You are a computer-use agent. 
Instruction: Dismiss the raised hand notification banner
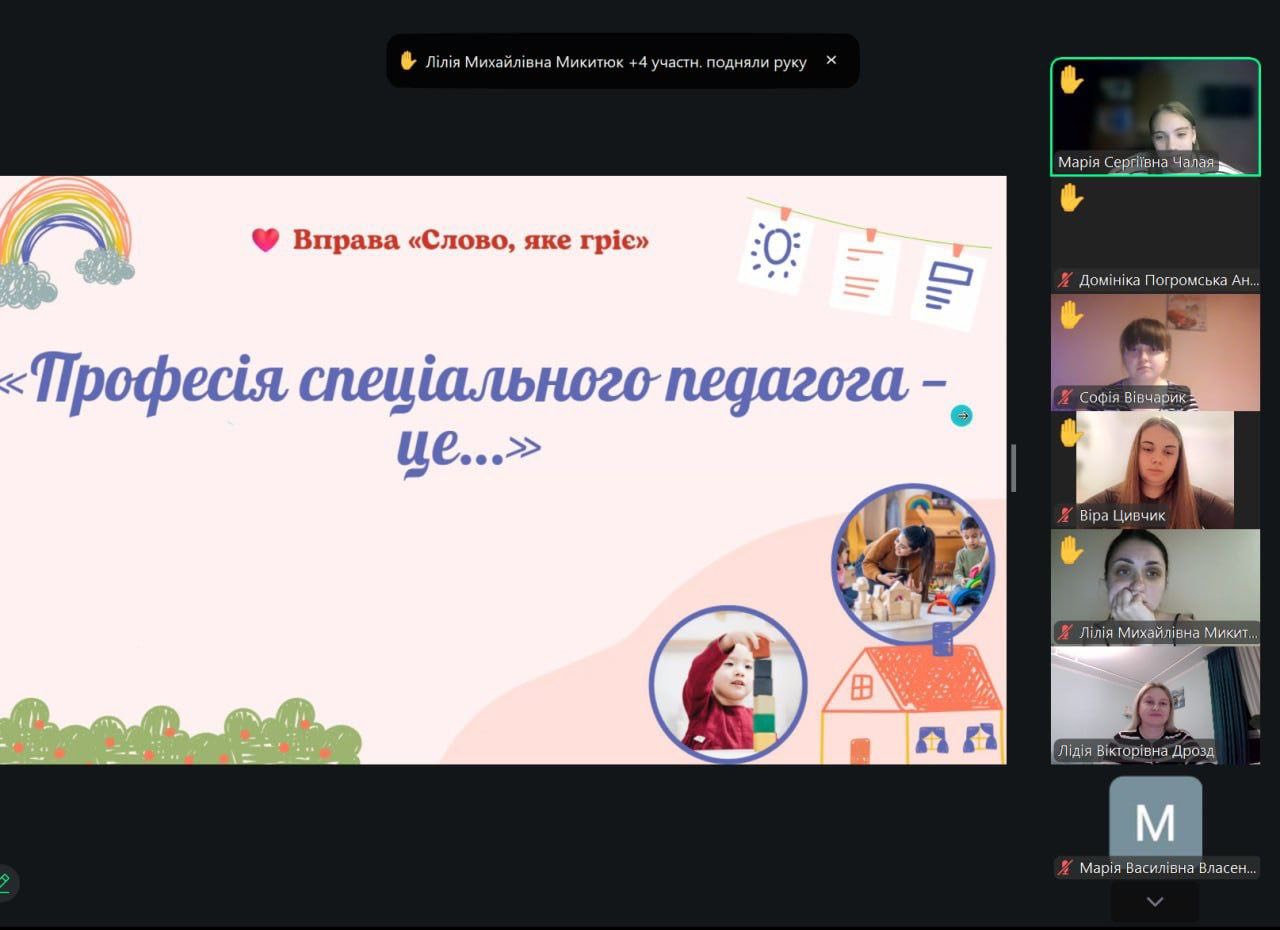click(831, 60)
